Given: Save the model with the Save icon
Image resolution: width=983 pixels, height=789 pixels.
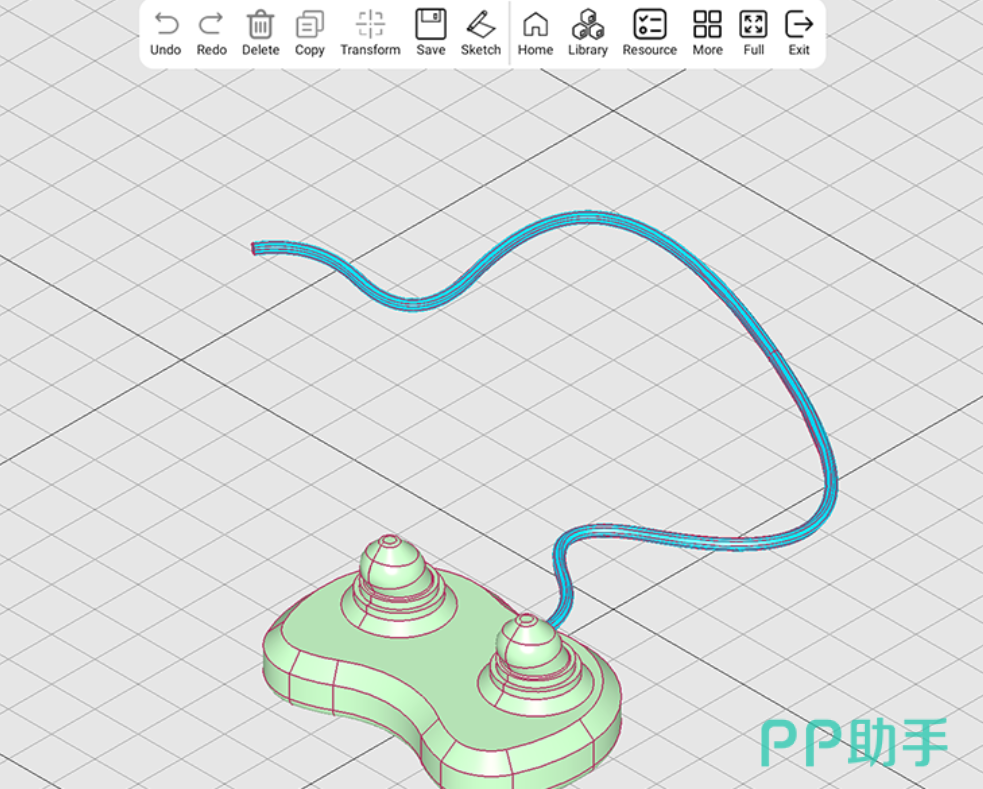Looking at the screenshot, I should coord(431,25).
